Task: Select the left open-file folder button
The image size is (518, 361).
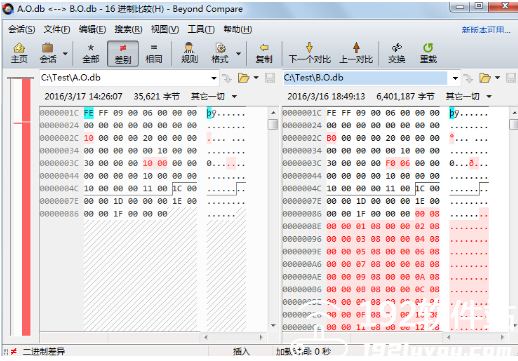Action: click(244, 78)
